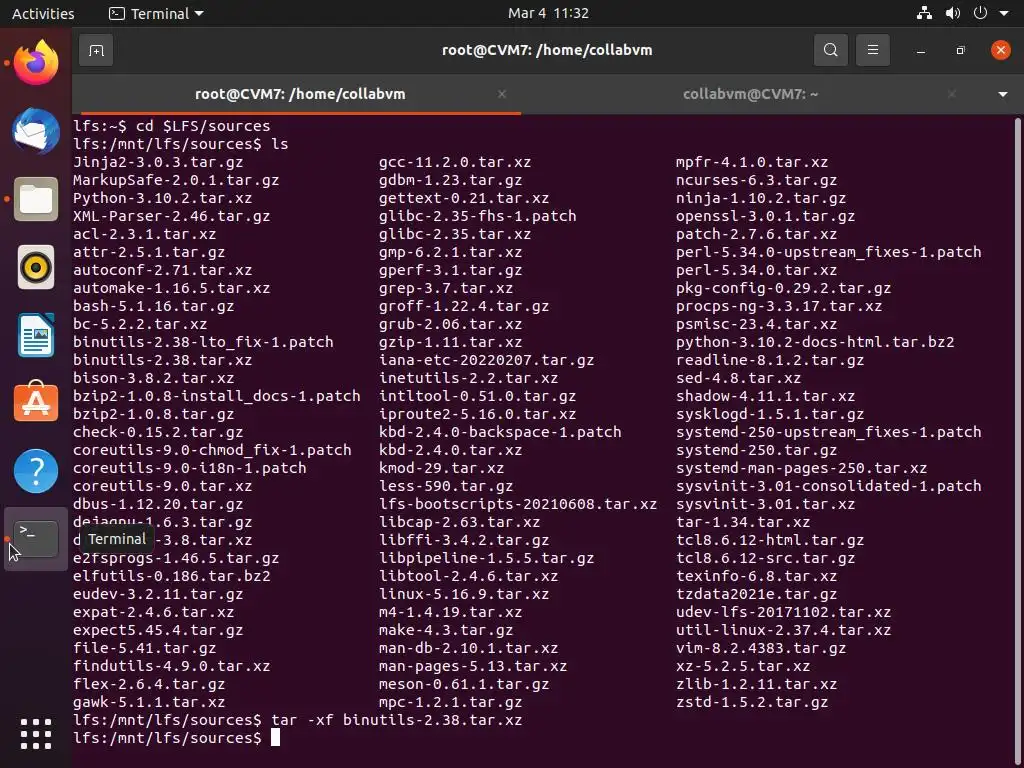This screenshot has height=768, width=1024.
Task: Launch LibreOffice Writer from the dock
Action: pyautogui.click(x=36, y=335)
